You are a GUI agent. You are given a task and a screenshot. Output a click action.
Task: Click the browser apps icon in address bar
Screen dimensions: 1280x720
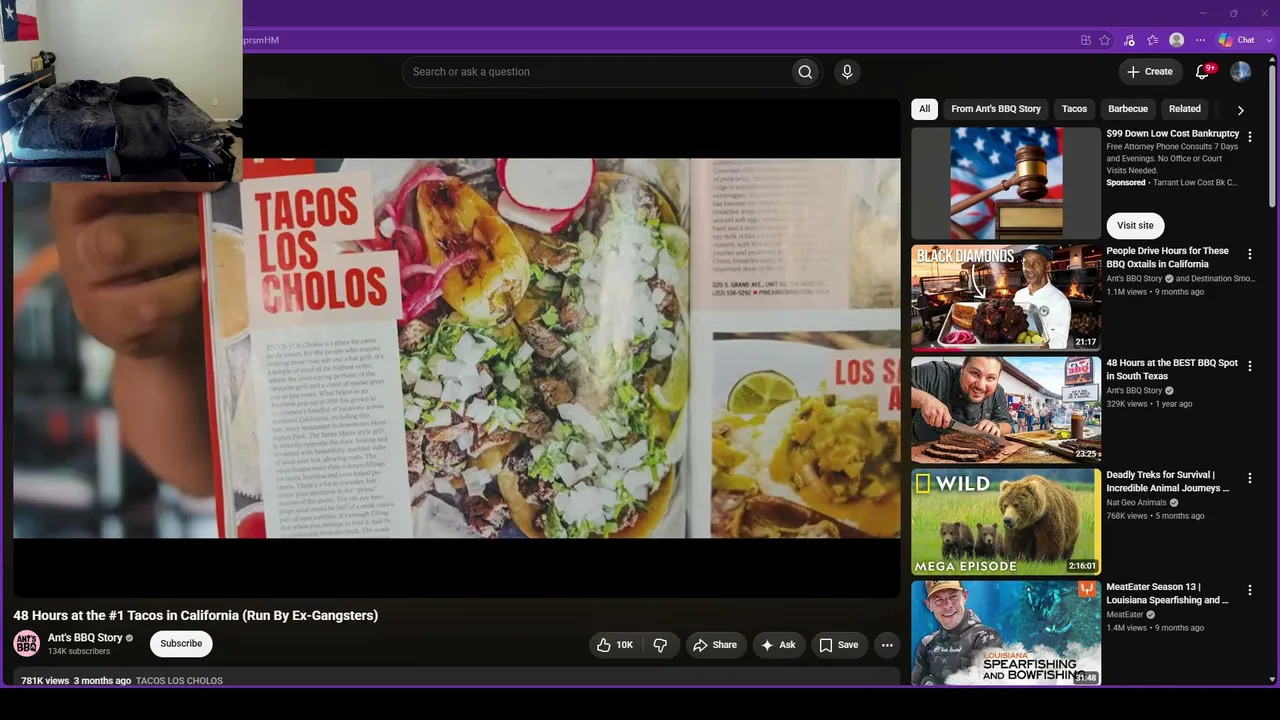1085,40
